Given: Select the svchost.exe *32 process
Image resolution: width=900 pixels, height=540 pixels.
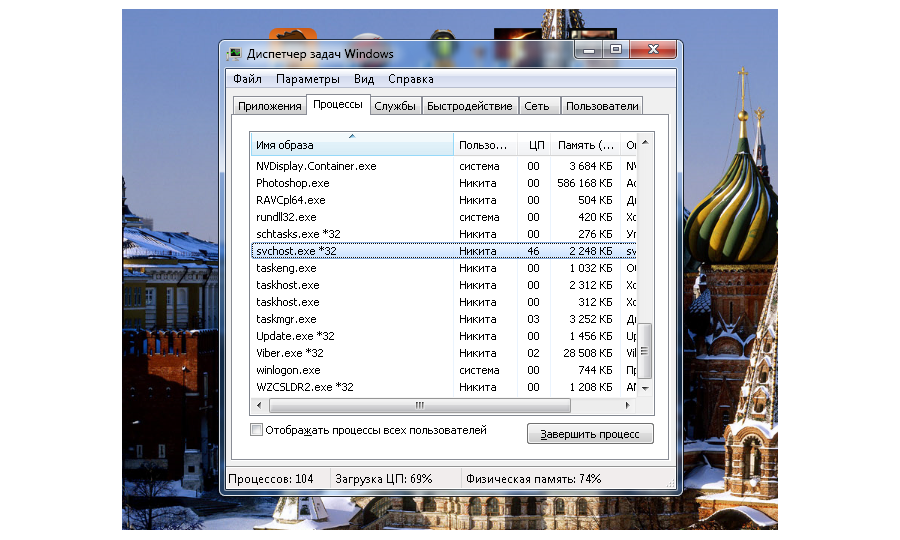Looking at the screenshot, I should [444, 251].
